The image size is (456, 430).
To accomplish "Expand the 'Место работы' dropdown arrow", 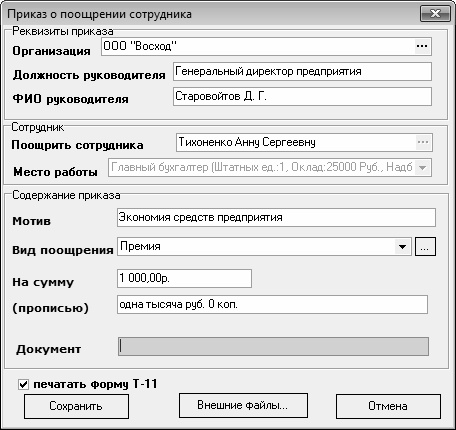I will point(422,167).
